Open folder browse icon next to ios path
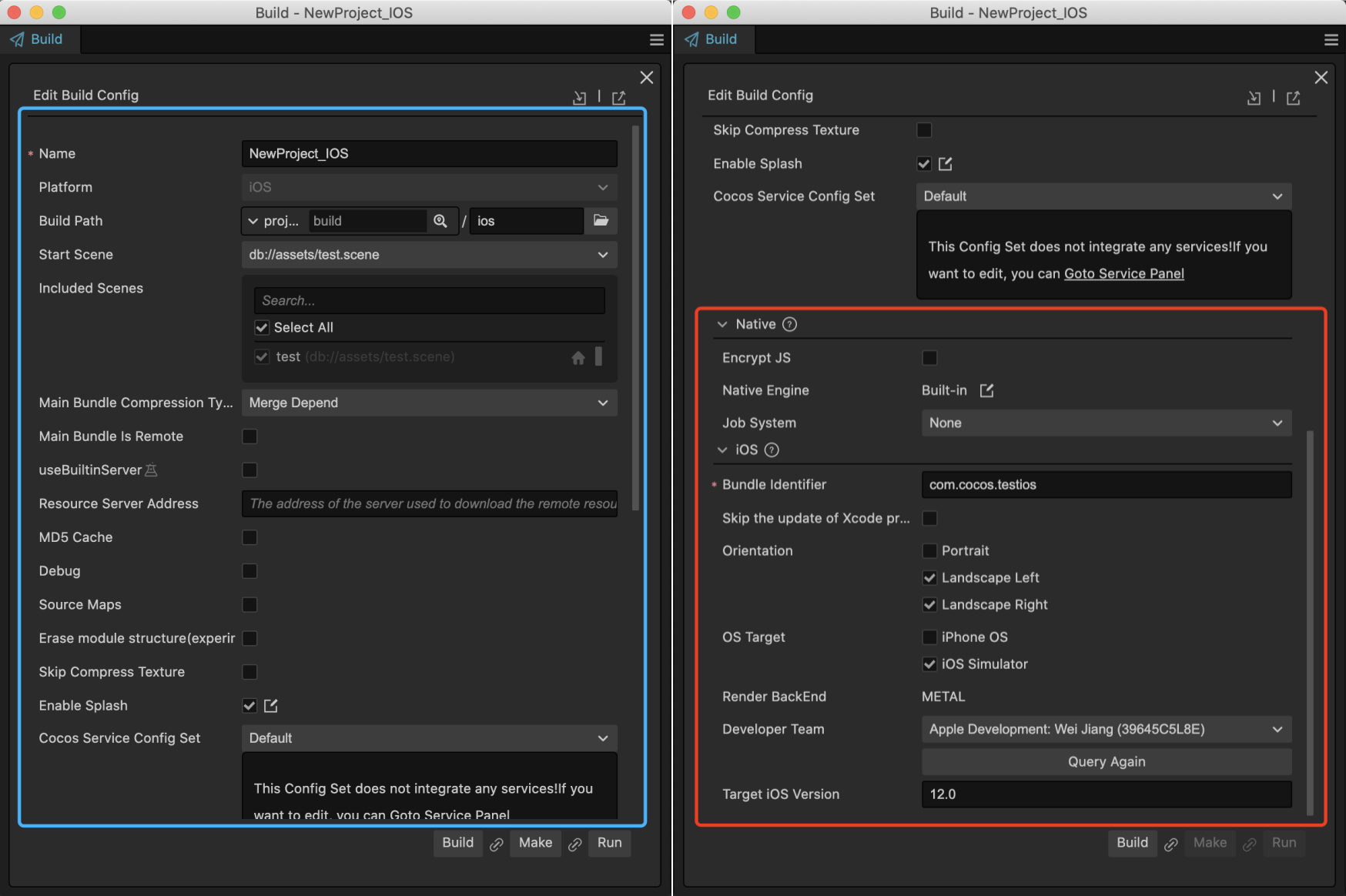Image resolution: width=1346 pixels, height=896 pixels. point(601,221)
